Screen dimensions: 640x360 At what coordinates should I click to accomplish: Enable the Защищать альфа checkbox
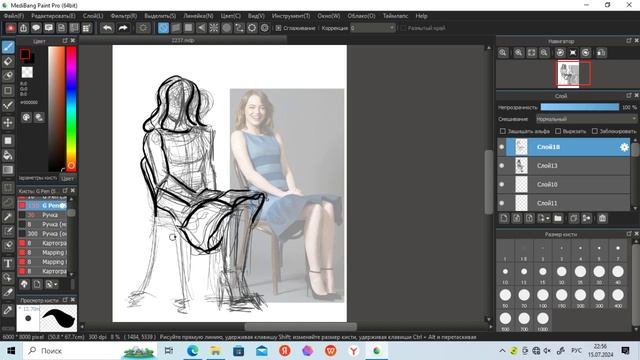(x=503, y=131)
